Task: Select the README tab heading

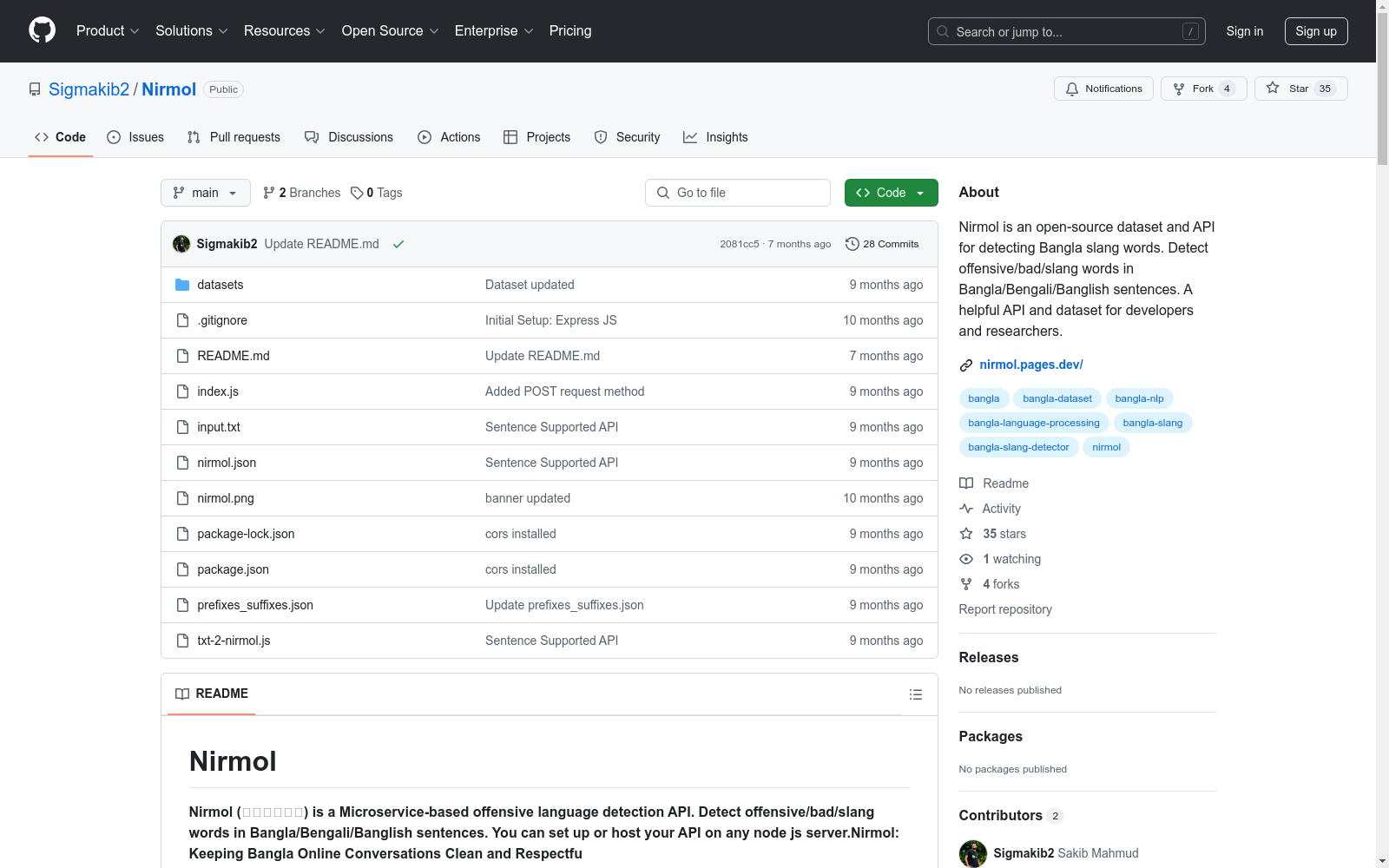Action: [212, 694]
